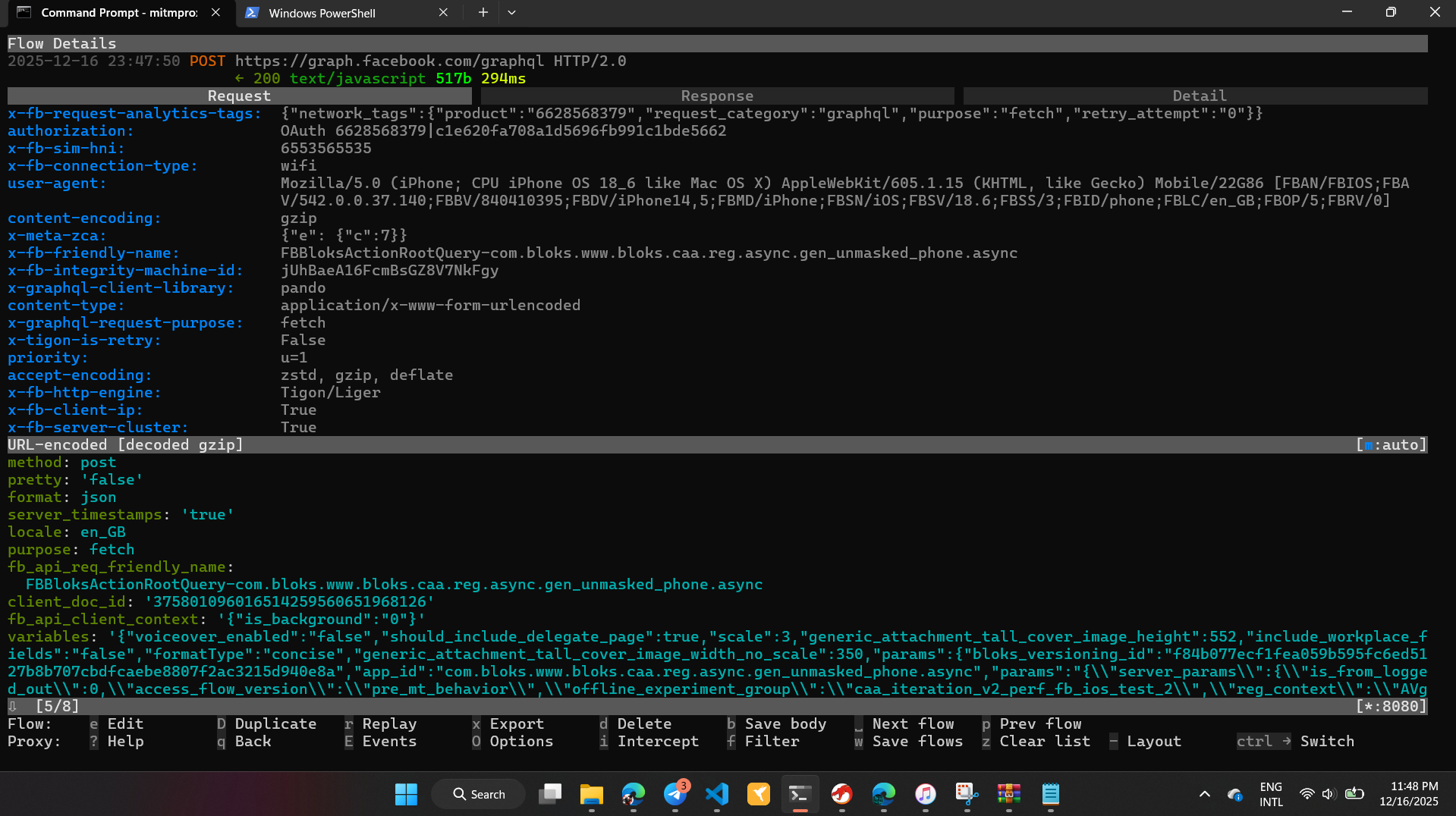Open Notepad from the taskbar
The width and height of the screenshot is (1456, 816).
pyautogui.click(x=1051, y=794)
